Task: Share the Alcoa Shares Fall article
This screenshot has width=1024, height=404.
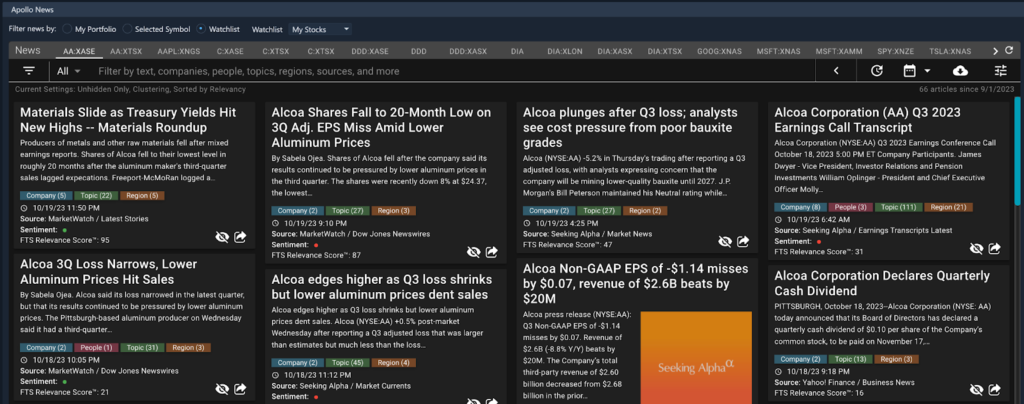Action: click(492, 251)
